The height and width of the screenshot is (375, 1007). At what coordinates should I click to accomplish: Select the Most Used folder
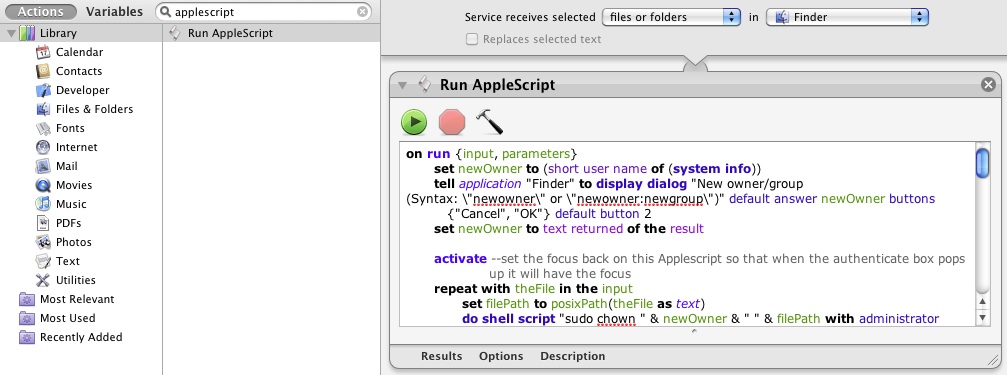click(67, 318)
